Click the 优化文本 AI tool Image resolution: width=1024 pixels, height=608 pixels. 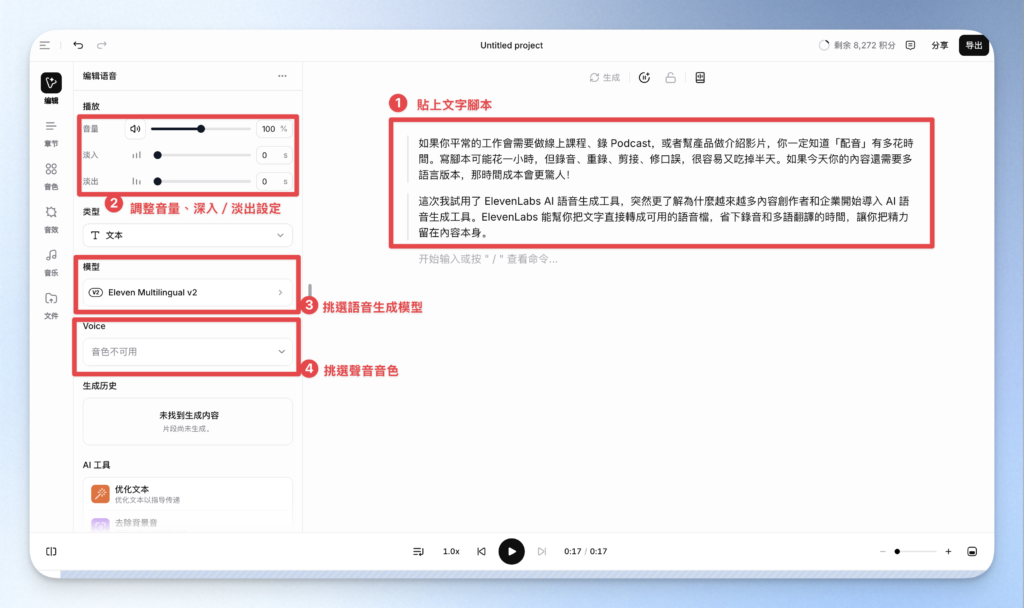click(x=187, y=494)
